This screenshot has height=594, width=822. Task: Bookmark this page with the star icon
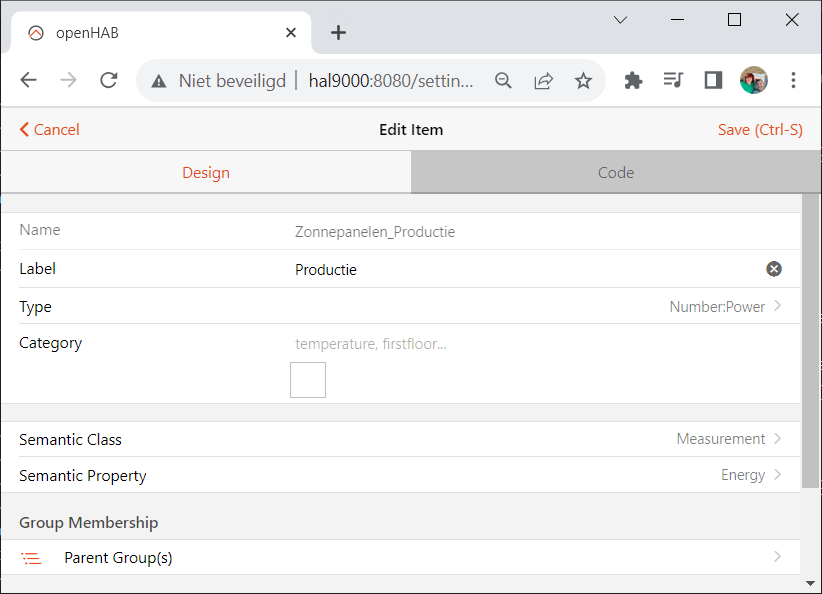583,81
